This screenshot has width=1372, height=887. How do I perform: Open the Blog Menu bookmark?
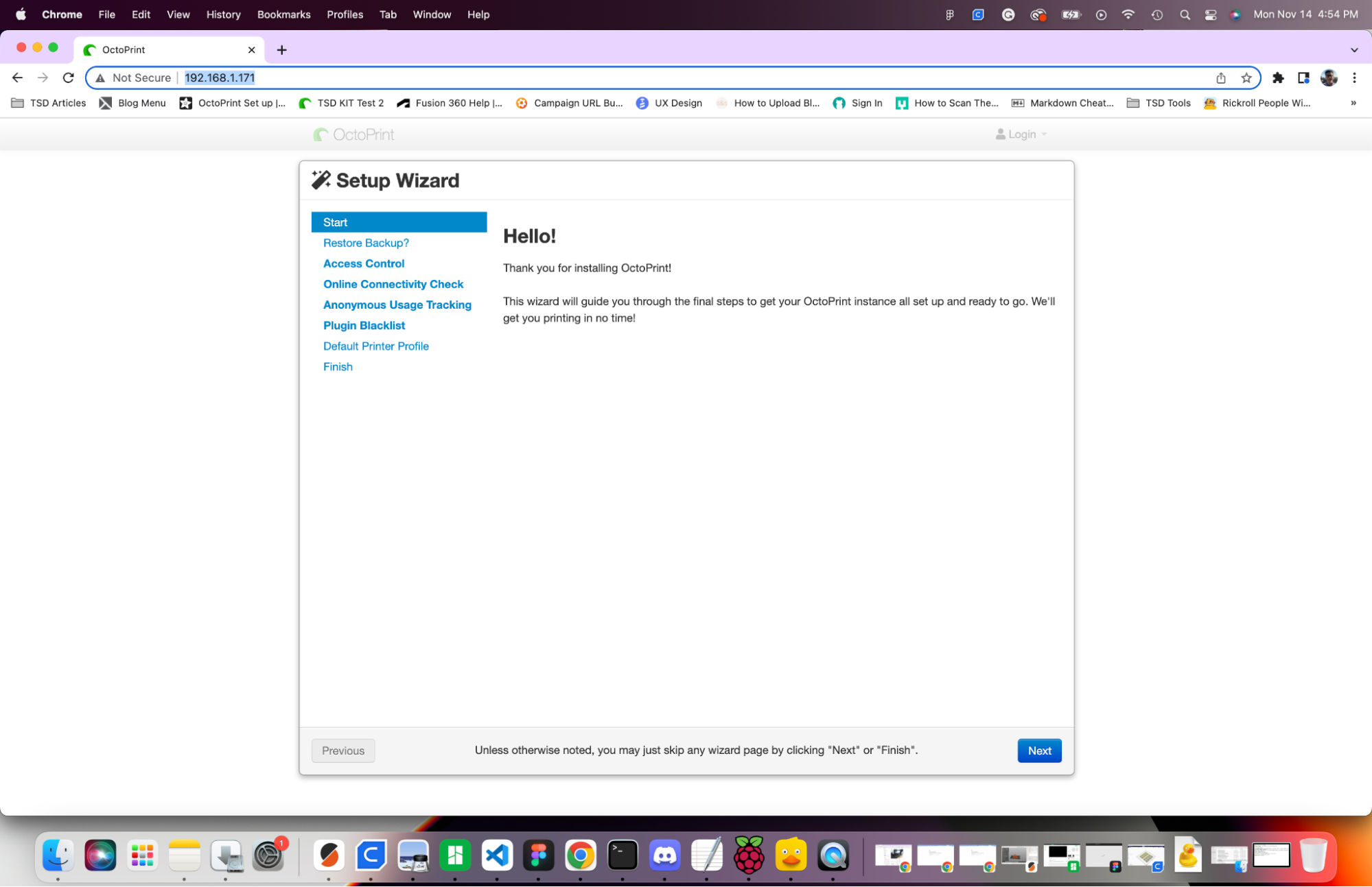coord(132,103)
